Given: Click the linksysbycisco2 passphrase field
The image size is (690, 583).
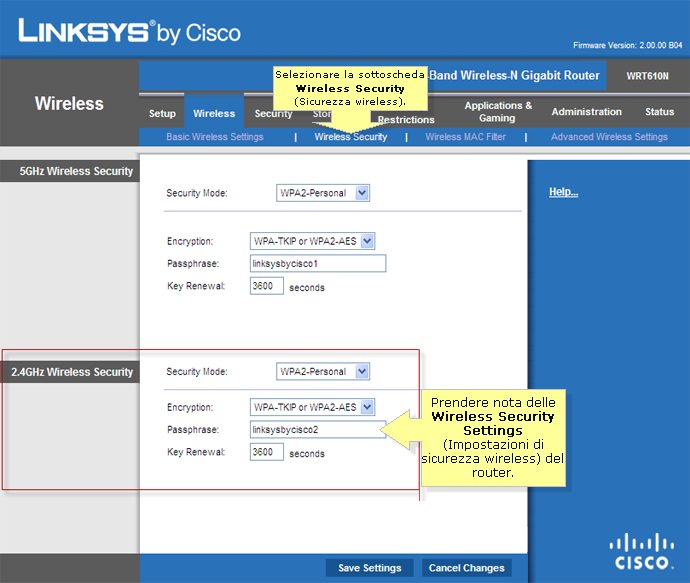Looking at the screenshot, I should click(318, 429).
